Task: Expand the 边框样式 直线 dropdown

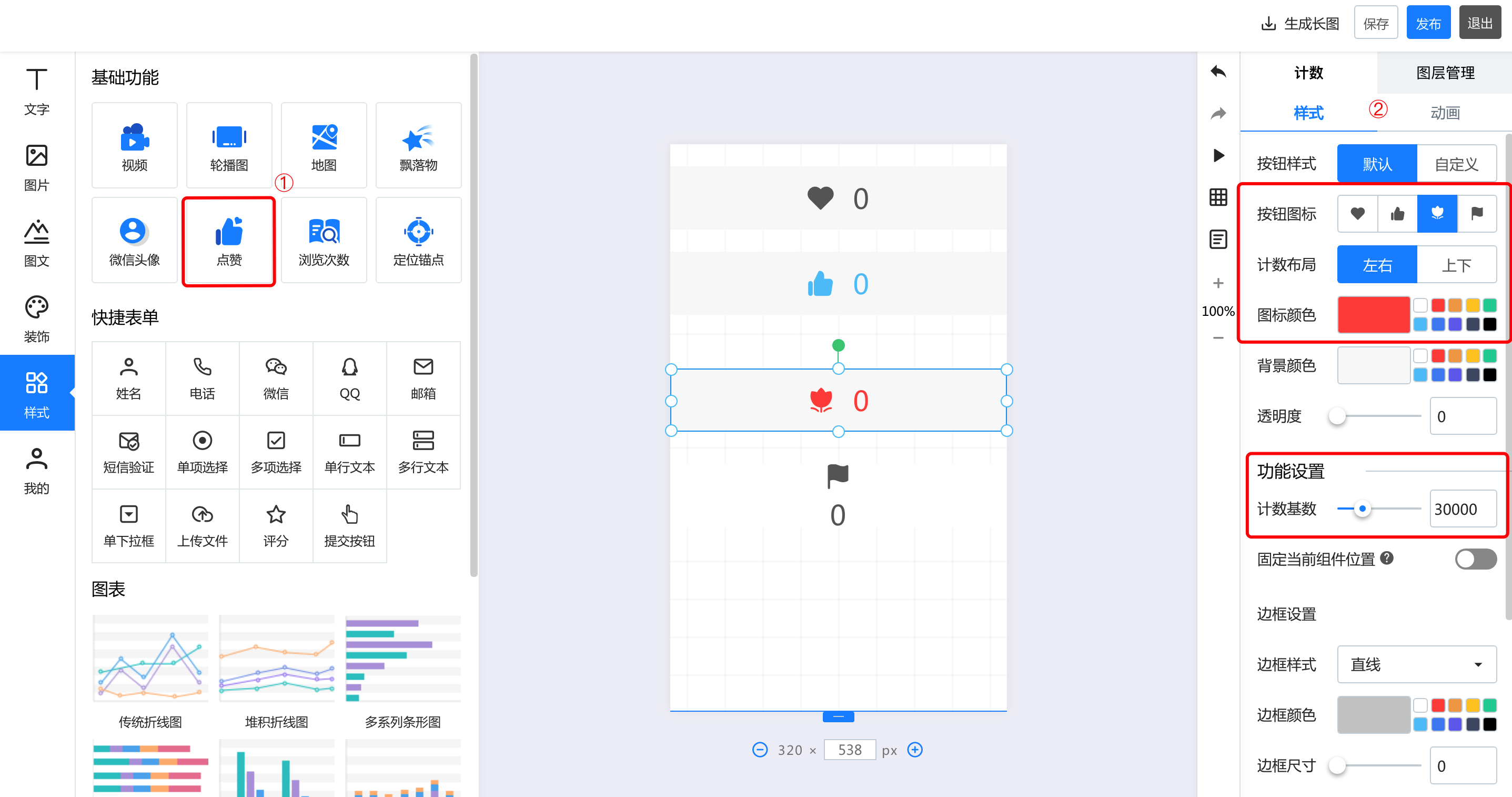Action: 1416,664
